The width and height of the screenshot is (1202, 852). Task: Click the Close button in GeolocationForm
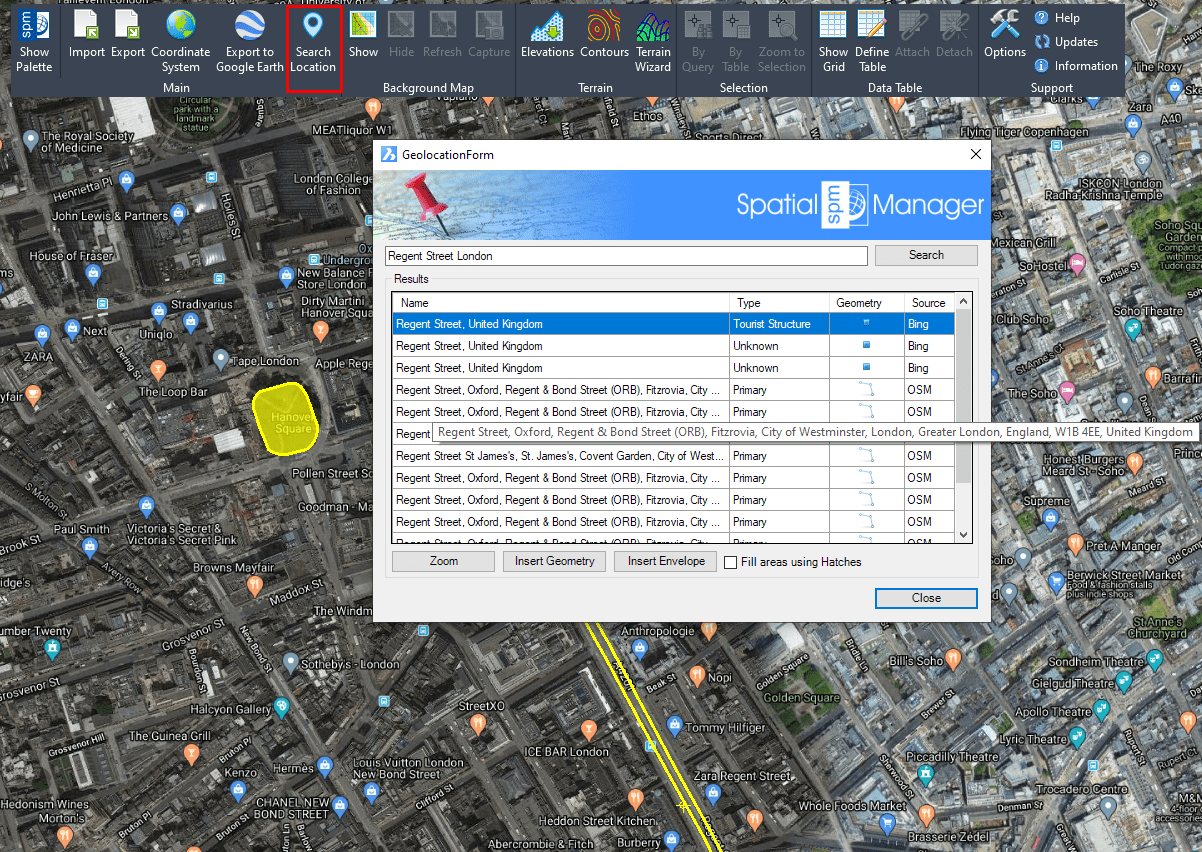click(926, 598)
